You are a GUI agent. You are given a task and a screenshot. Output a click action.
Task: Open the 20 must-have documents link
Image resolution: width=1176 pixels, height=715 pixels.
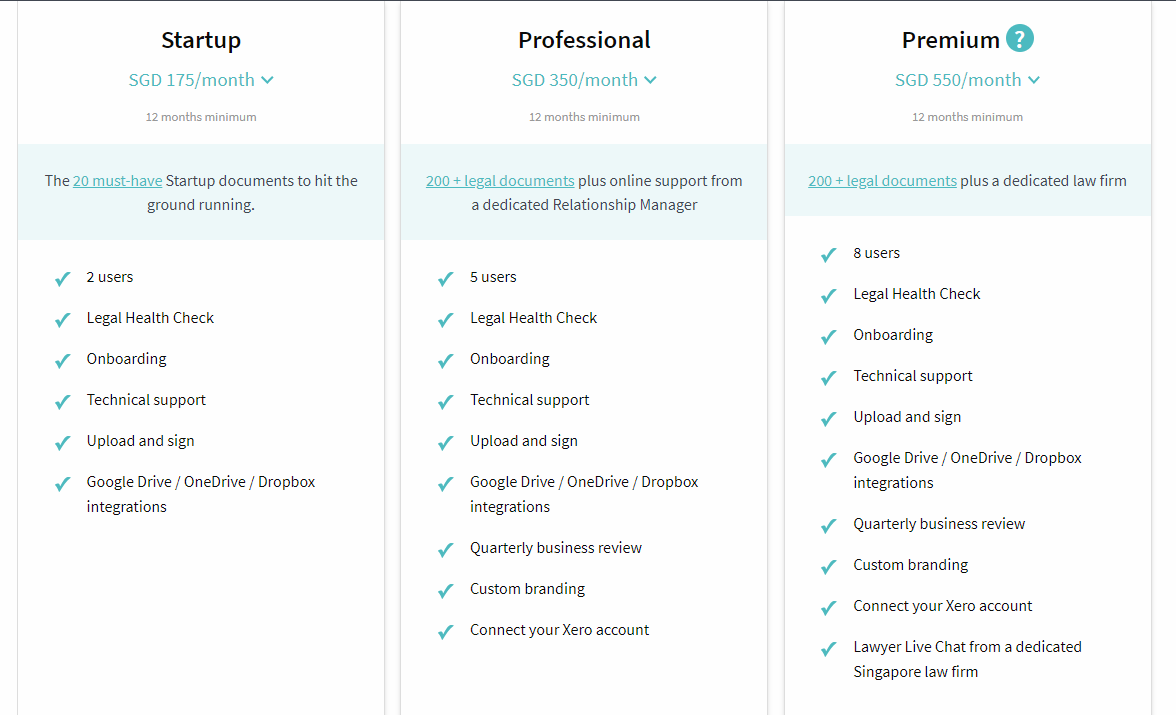coord(118,181)
